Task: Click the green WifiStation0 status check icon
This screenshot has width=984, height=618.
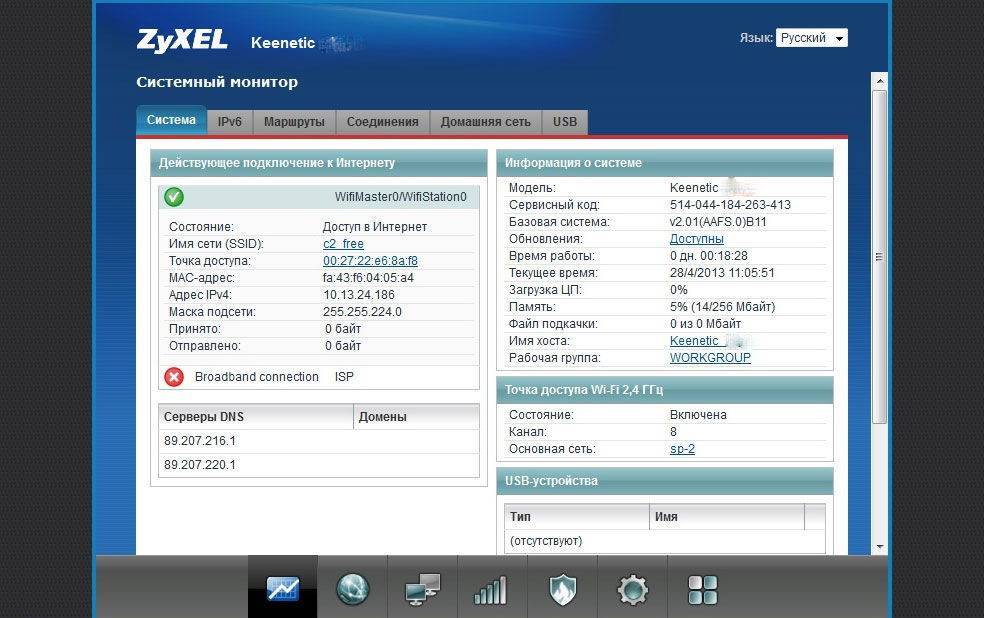Action: [x=174, y=197]
